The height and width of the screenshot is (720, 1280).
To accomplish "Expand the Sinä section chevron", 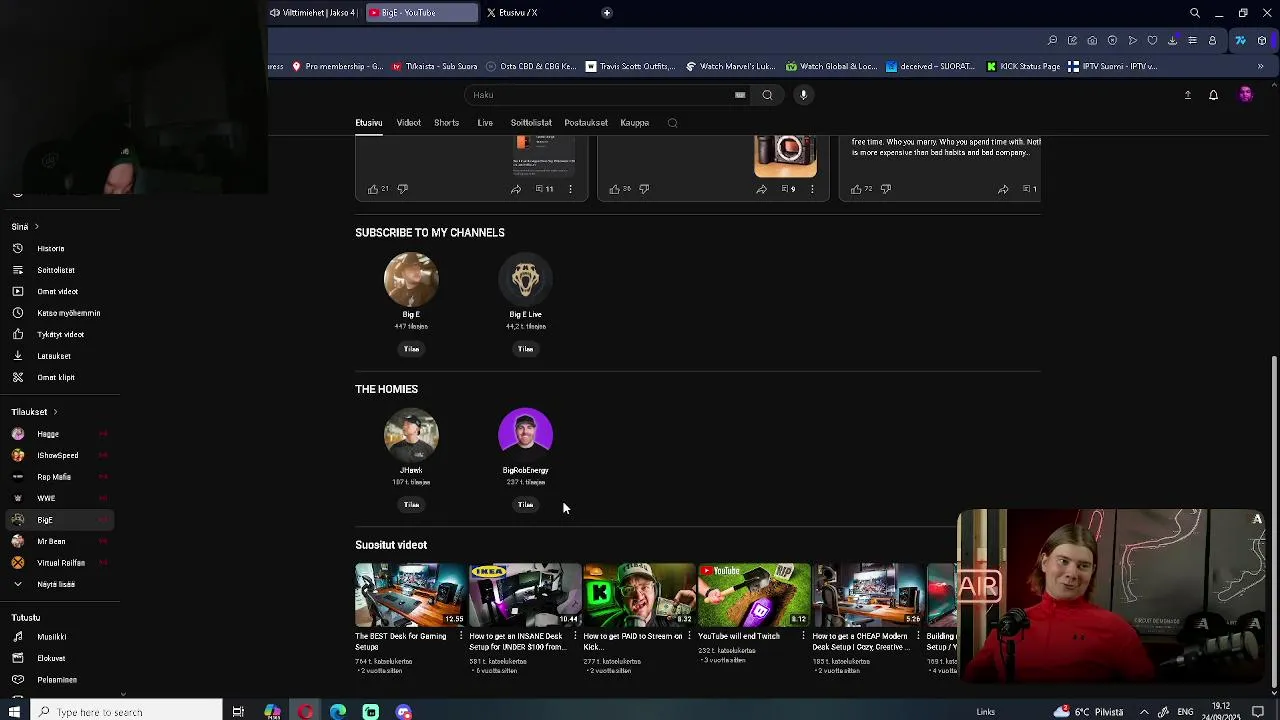I will pos(37,227).
